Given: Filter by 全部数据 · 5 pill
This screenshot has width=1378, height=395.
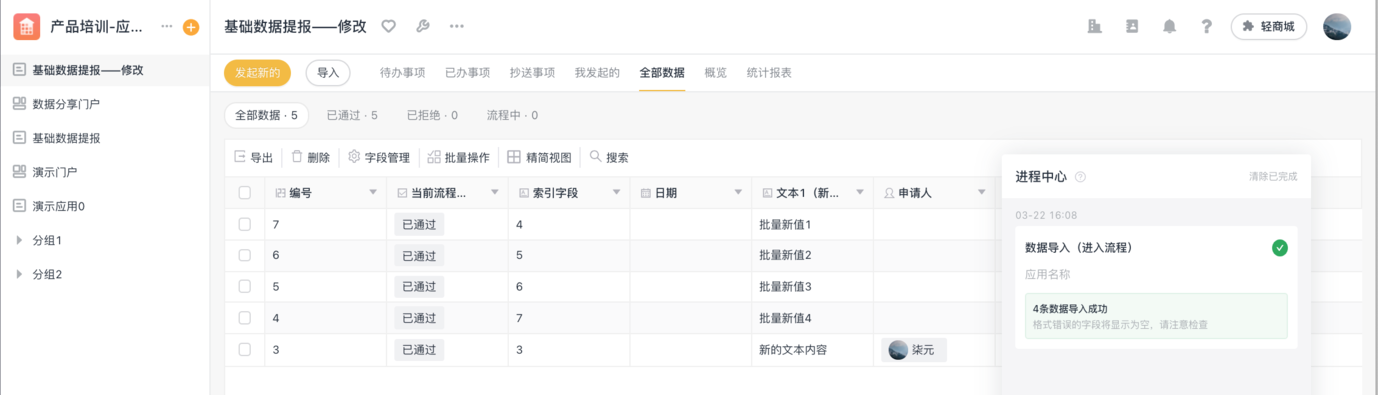Looking at the screenshot, I should 267,116.
